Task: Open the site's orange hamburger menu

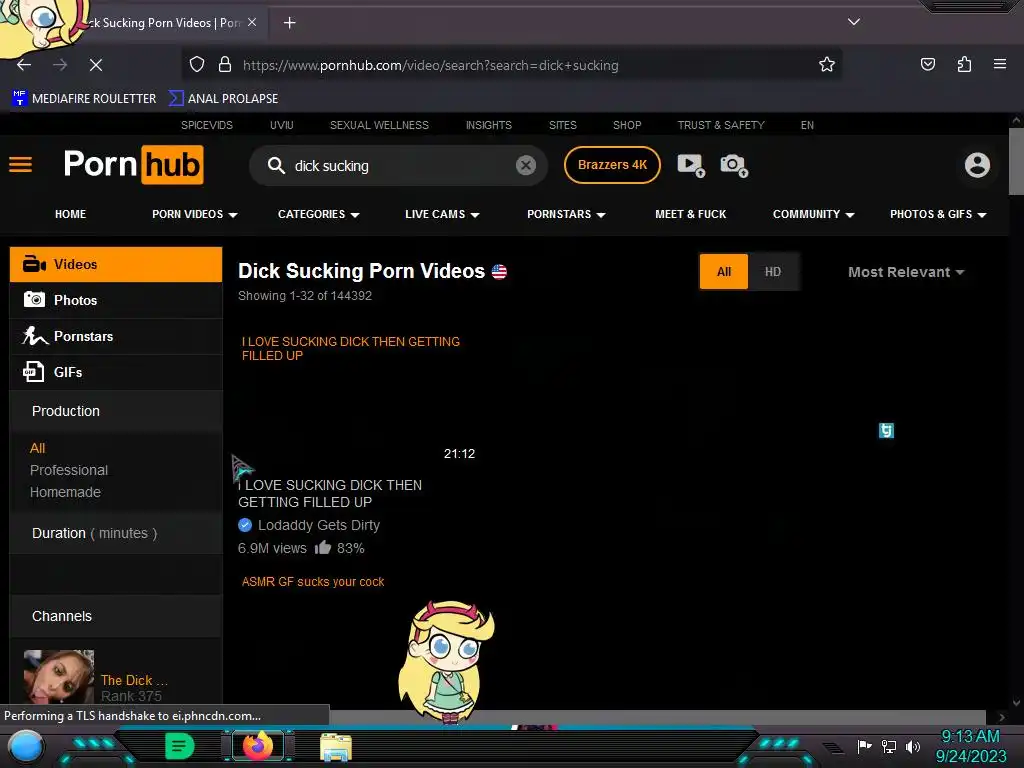Action: 20,165
